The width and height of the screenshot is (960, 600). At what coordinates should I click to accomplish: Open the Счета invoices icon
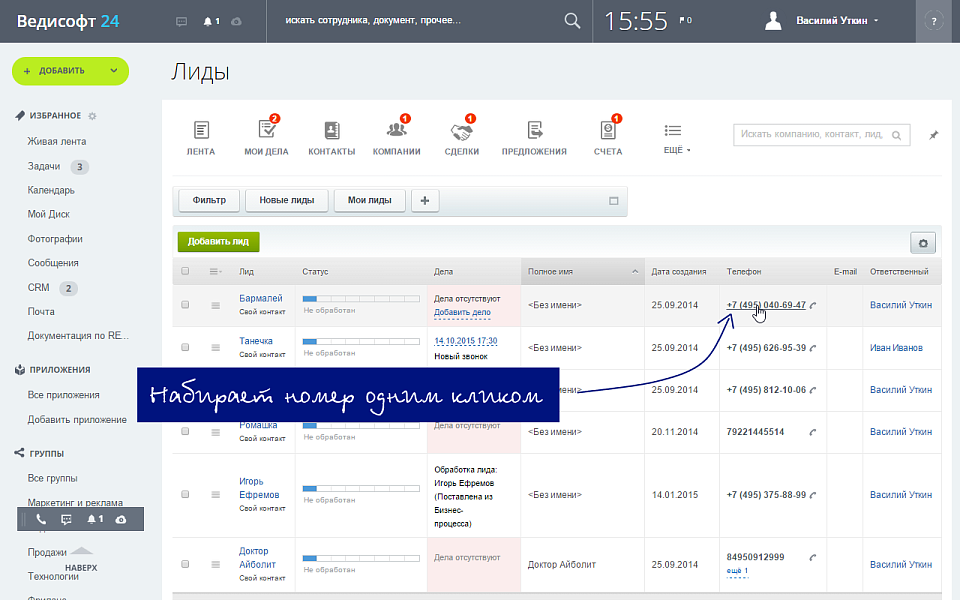607,131
